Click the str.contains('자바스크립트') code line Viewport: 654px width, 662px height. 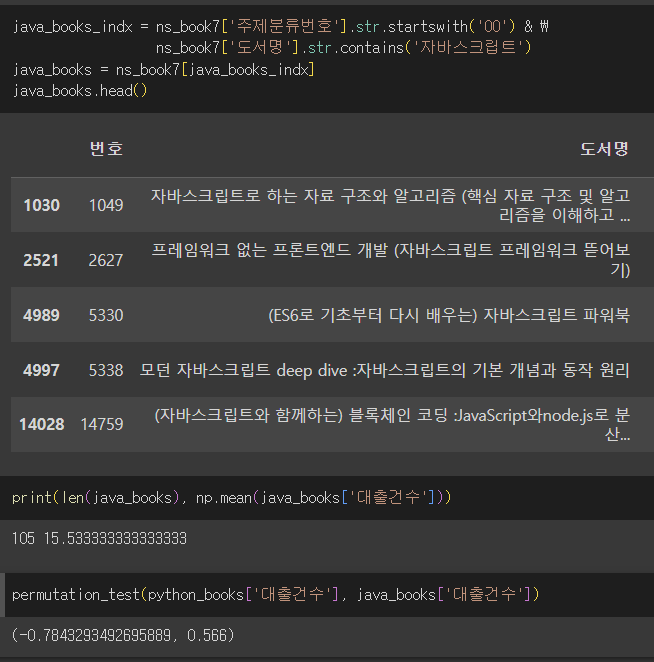[x=343, y=48]
